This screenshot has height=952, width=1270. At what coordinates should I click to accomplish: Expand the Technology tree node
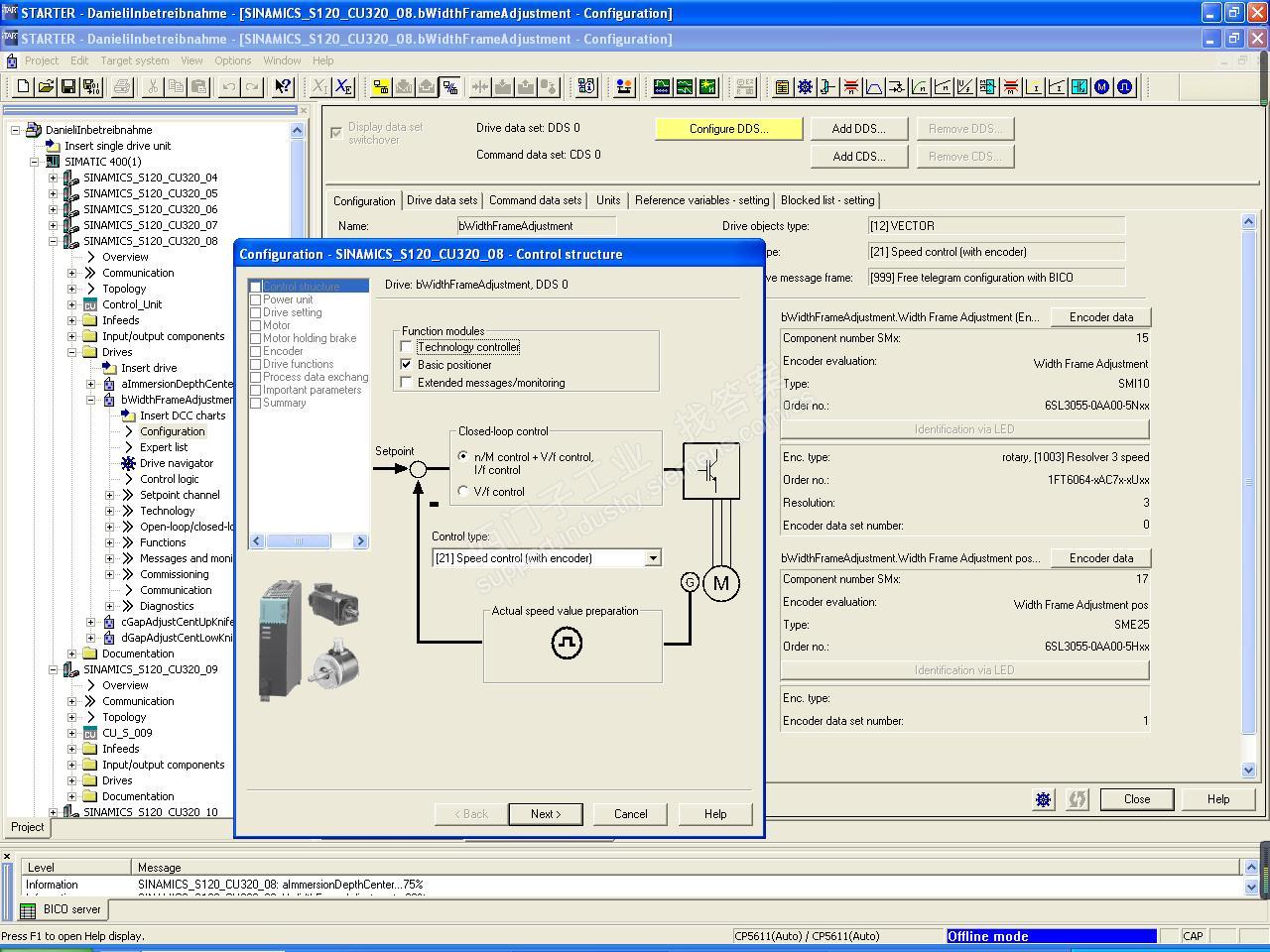[x=110, y=511]
